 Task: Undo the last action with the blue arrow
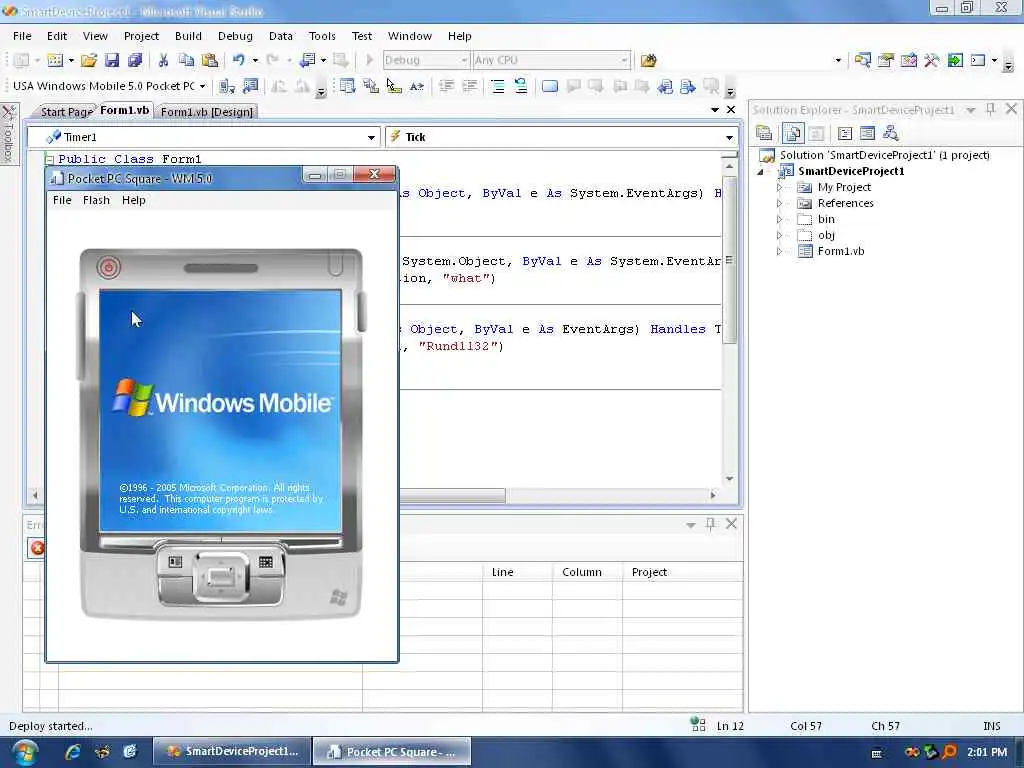pos(238,60)
